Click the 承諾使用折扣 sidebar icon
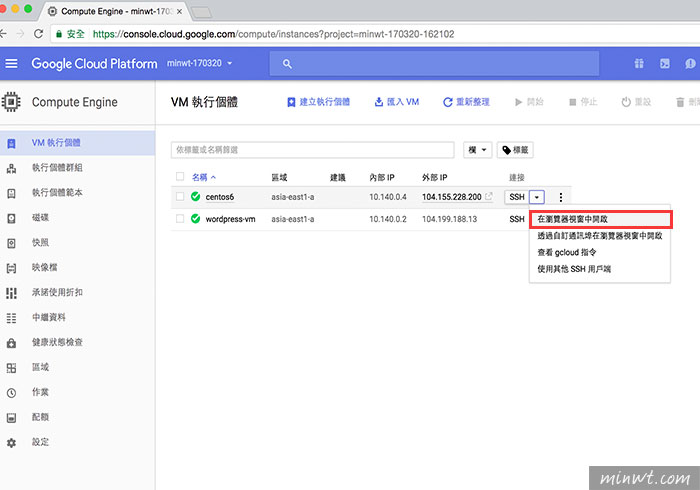The height and width of the screenshot is (490, 700). (x=11, y=293)
